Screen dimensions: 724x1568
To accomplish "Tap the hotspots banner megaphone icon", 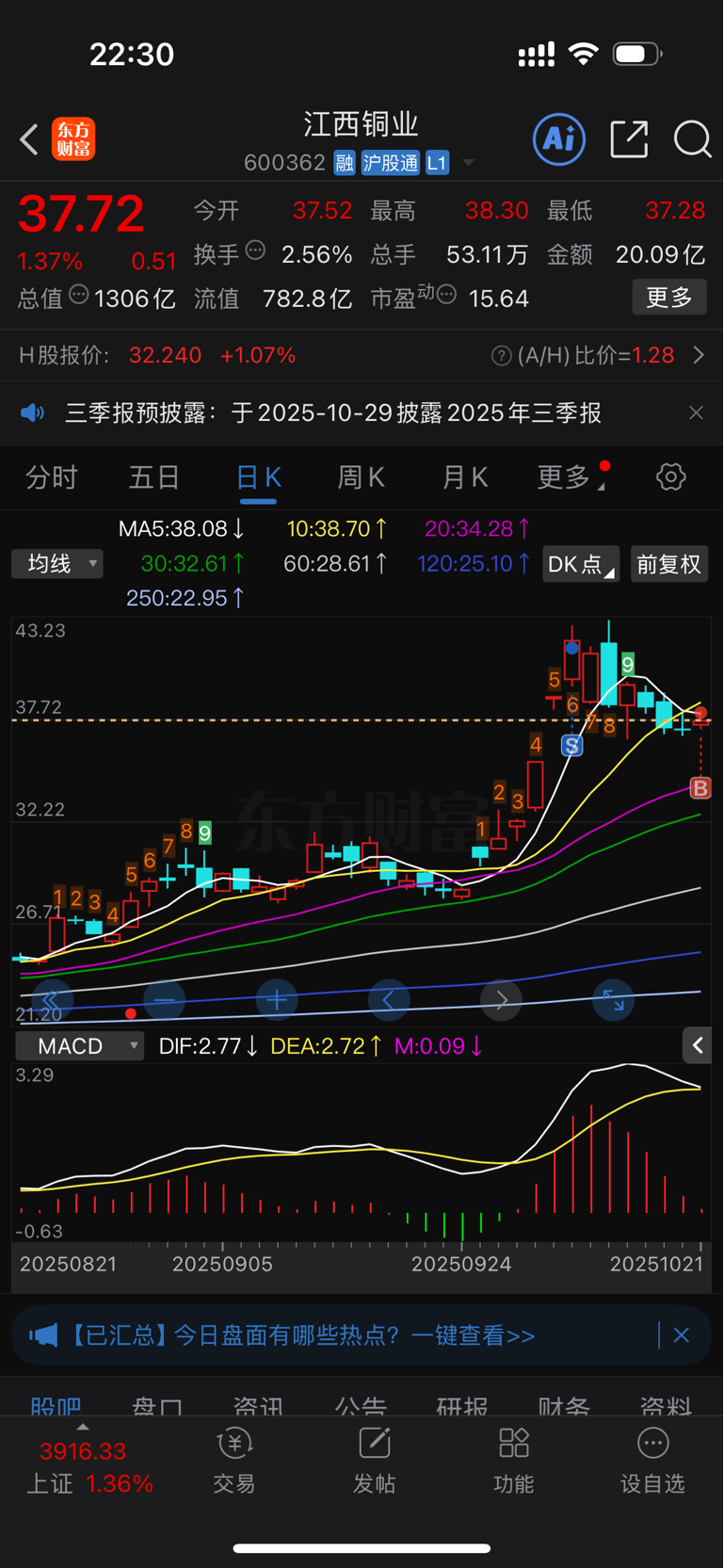I will pyautogui.click(x=43, y=1335).
